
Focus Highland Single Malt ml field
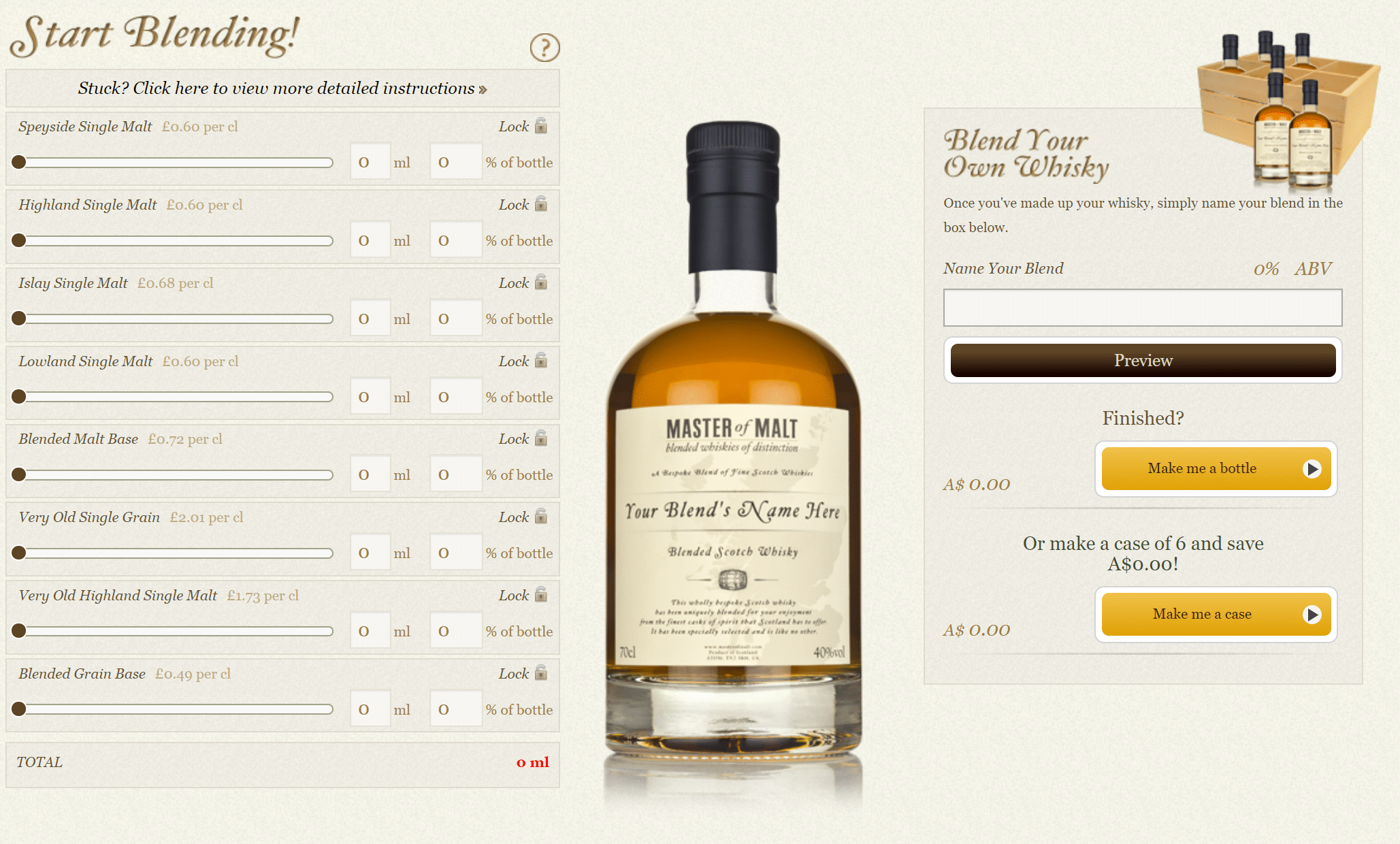click(x=370, y=240)
